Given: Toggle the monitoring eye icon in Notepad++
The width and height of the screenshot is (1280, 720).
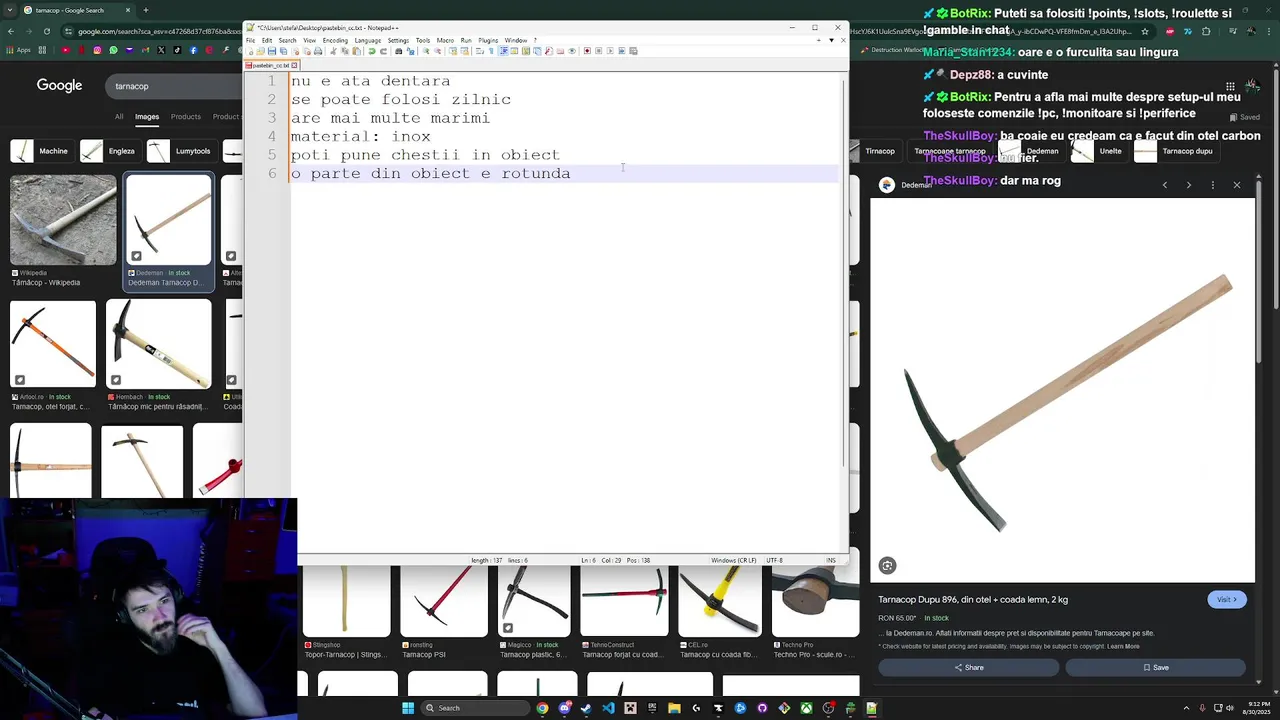Looking at the screenshot, I should (571, 50).
